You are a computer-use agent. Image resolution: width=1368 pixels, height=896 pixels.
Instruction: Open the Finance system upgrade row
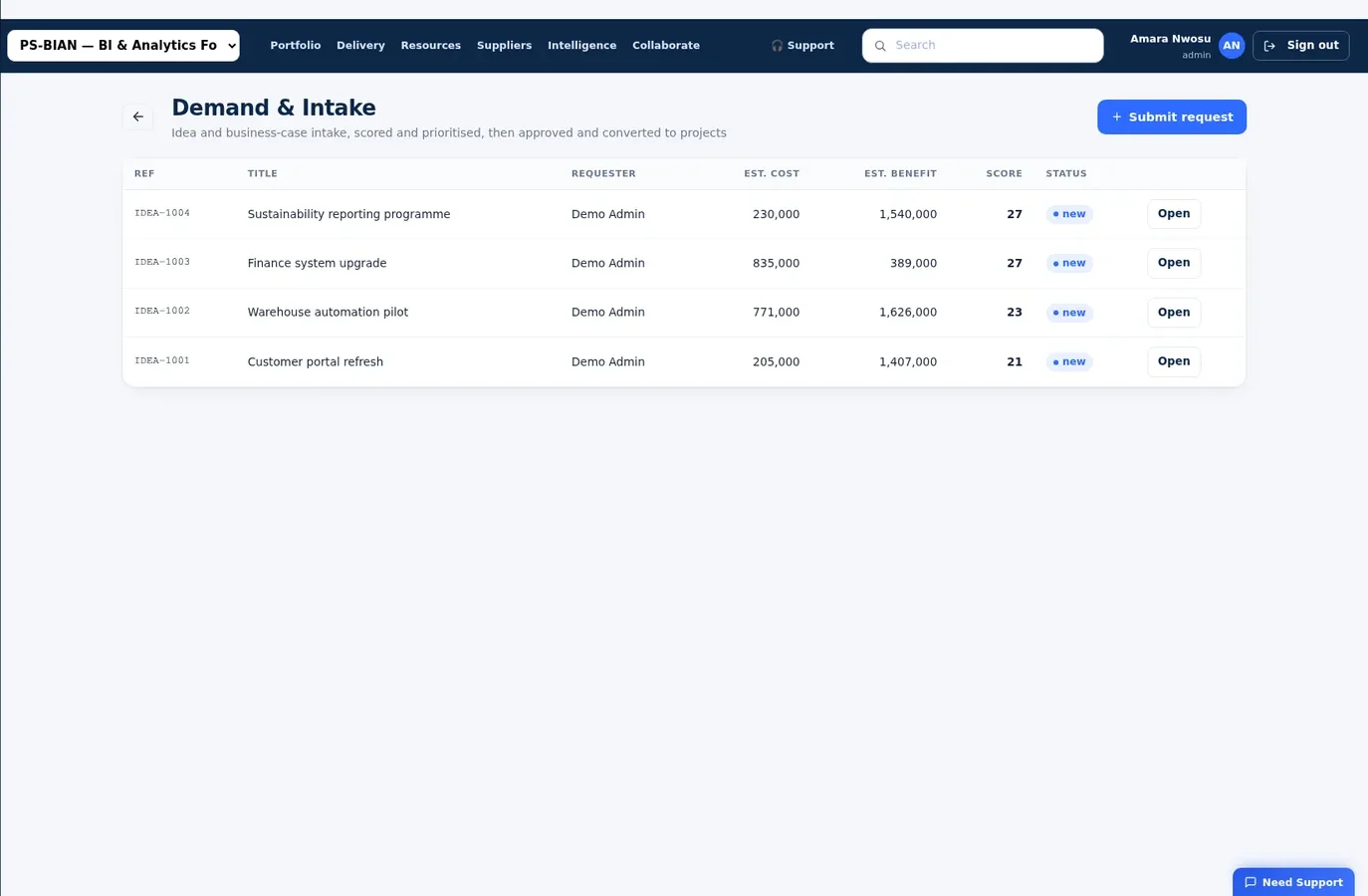coord(1174,263)
